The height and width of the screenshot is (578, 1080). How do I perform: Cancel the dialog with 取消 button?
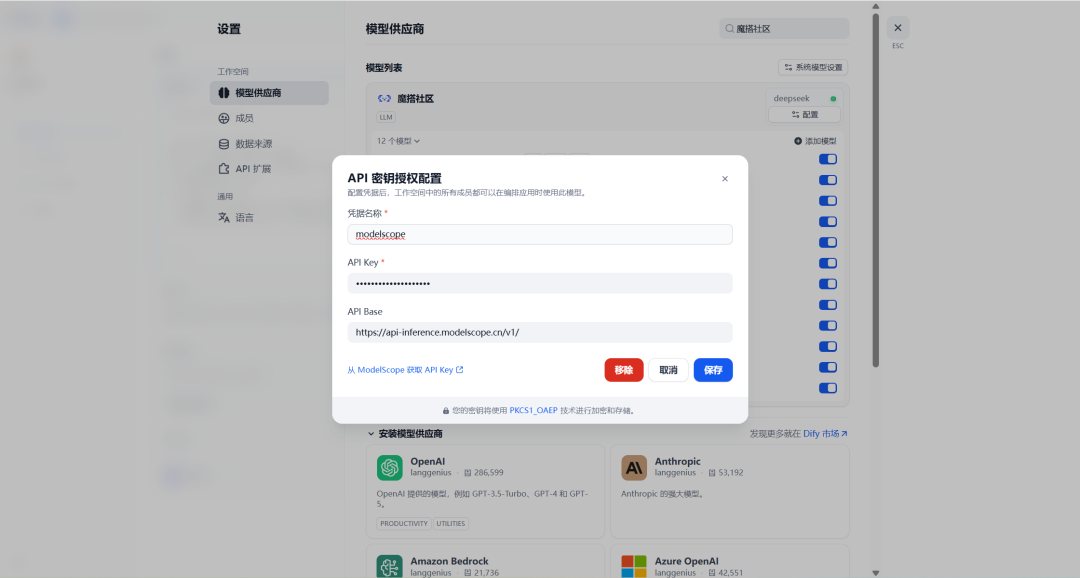coord(668,370)
